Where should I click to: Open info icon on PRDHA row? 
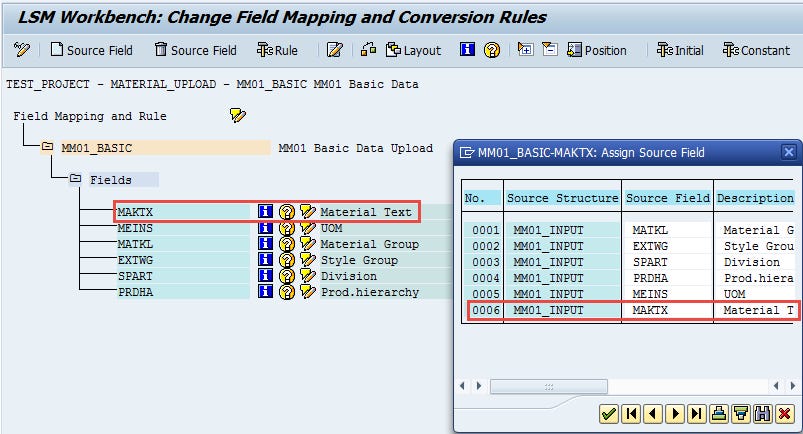point(265,291)
